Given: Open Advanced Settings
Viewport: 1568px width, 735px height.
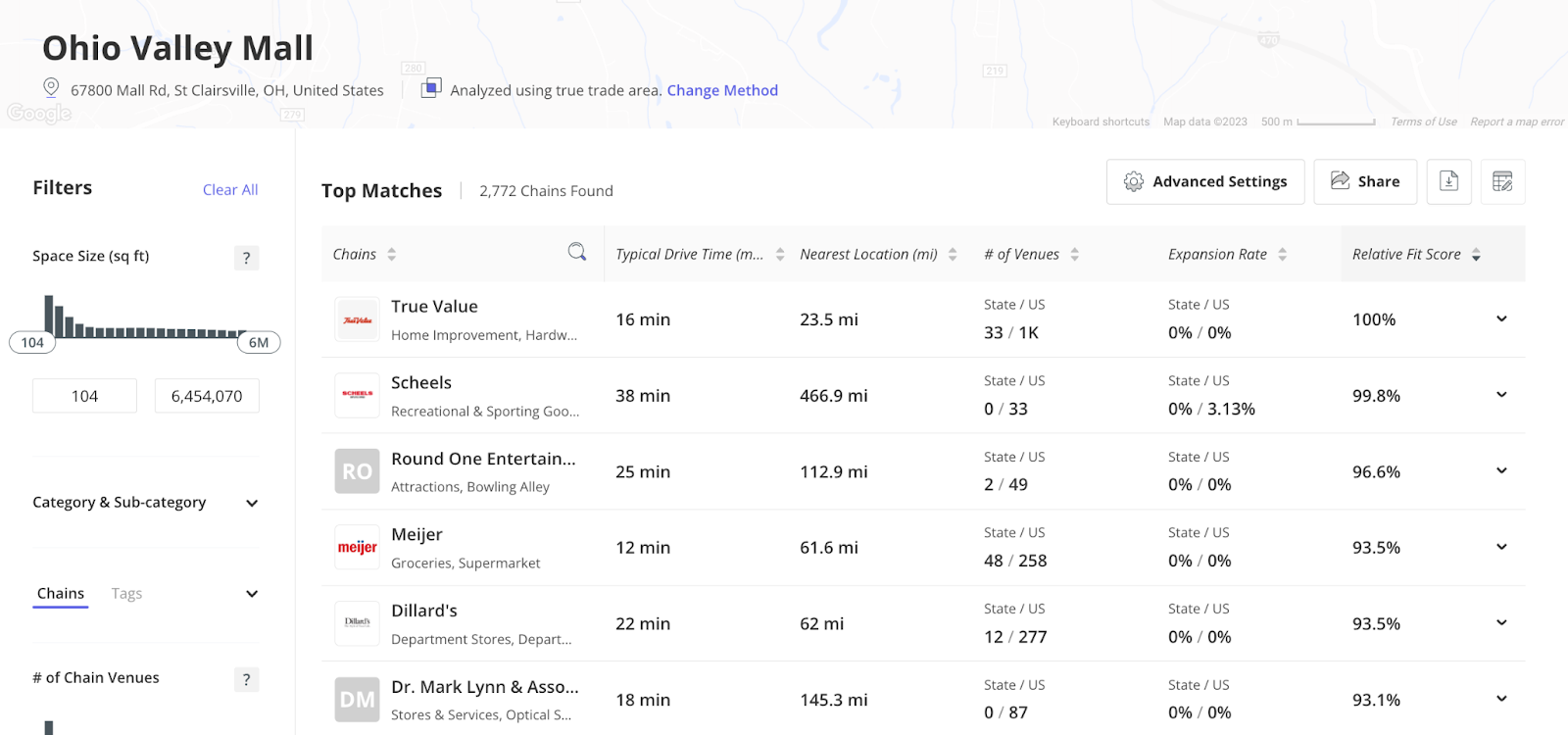Looking at the screenshot, I should (1205, 181).
